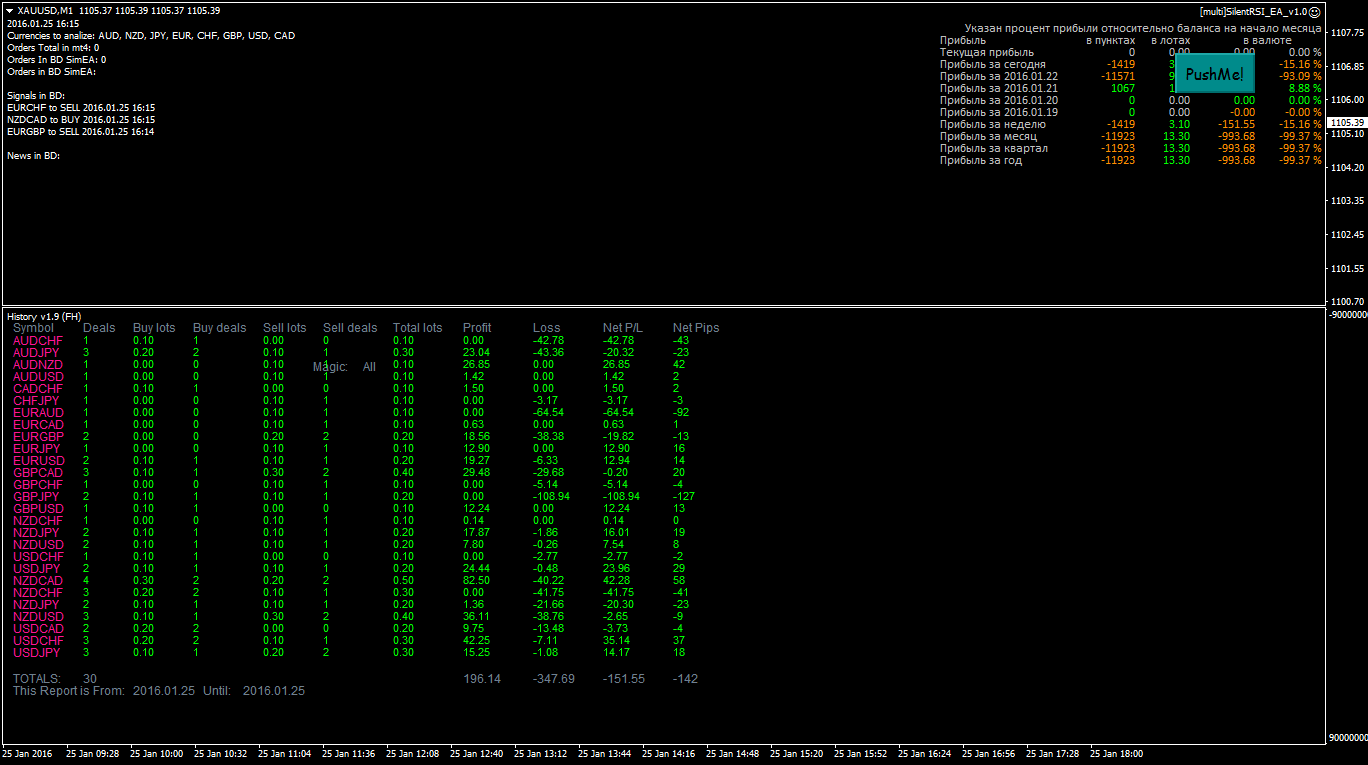Click the Net Pips column header

point(696,328)
